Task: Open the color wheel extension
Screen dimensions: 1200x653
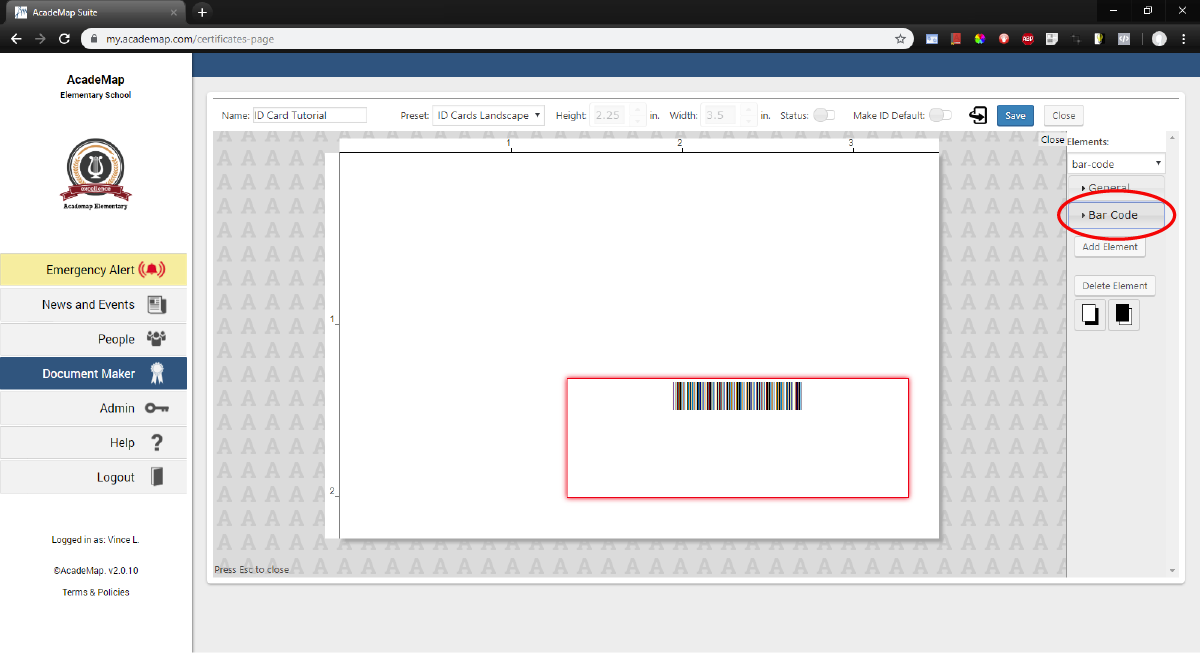Action: 980,39
